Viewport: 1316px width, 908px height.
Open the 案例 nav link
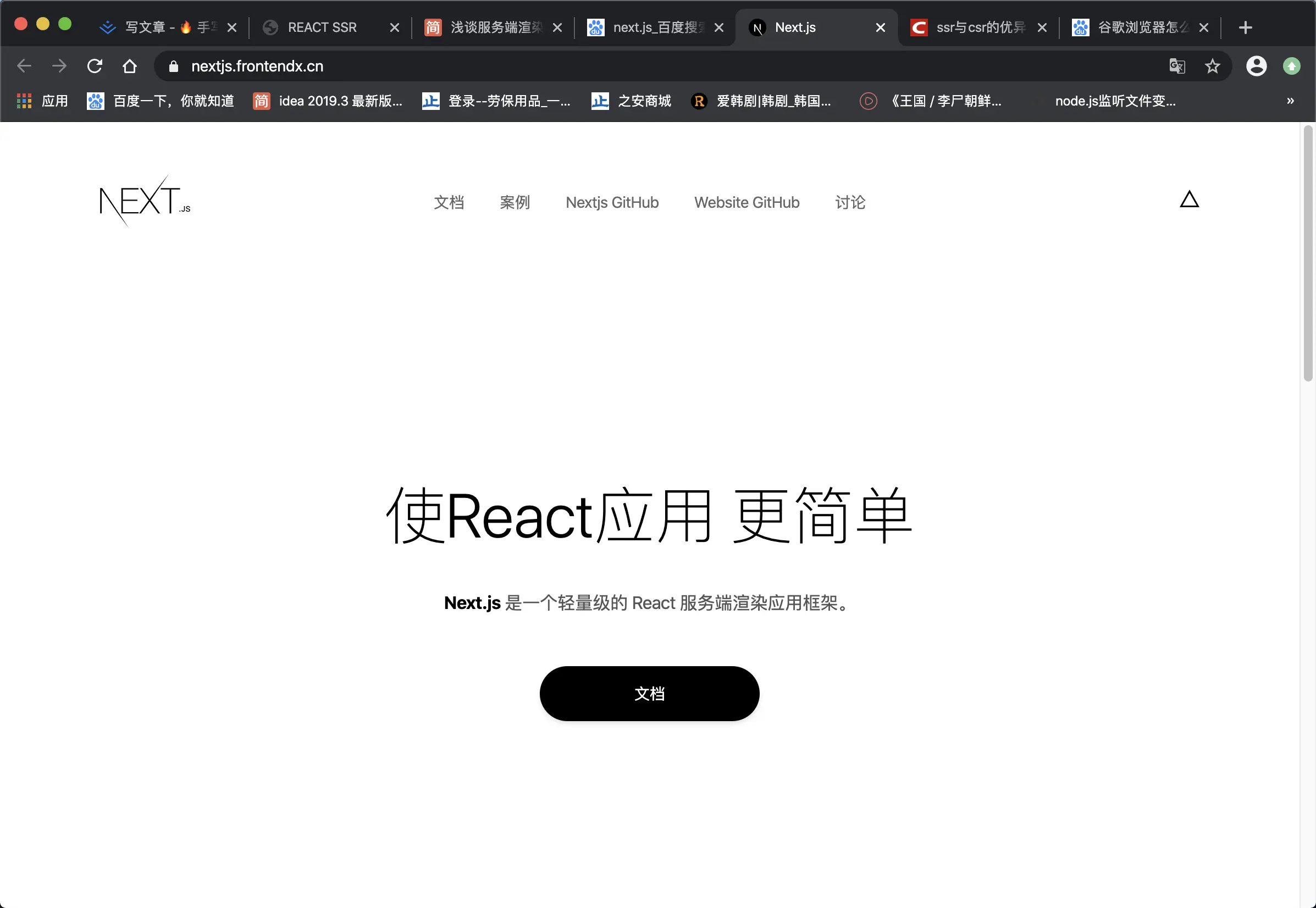point(515,202)
